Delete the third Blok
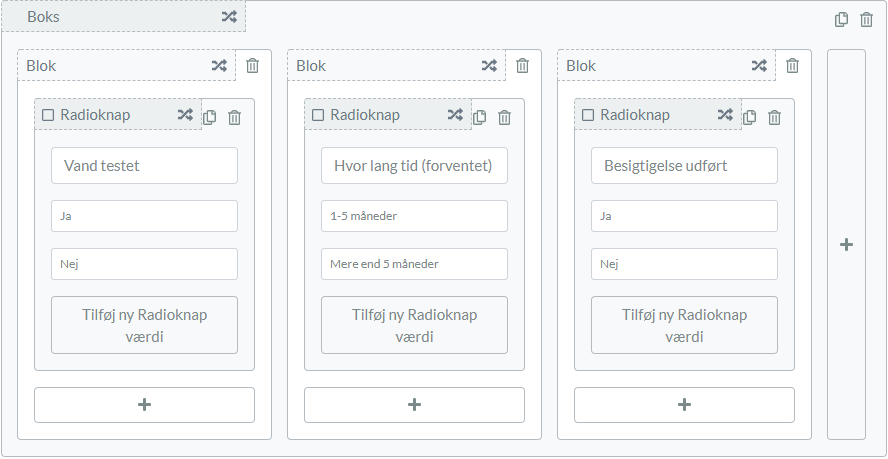 792,66
